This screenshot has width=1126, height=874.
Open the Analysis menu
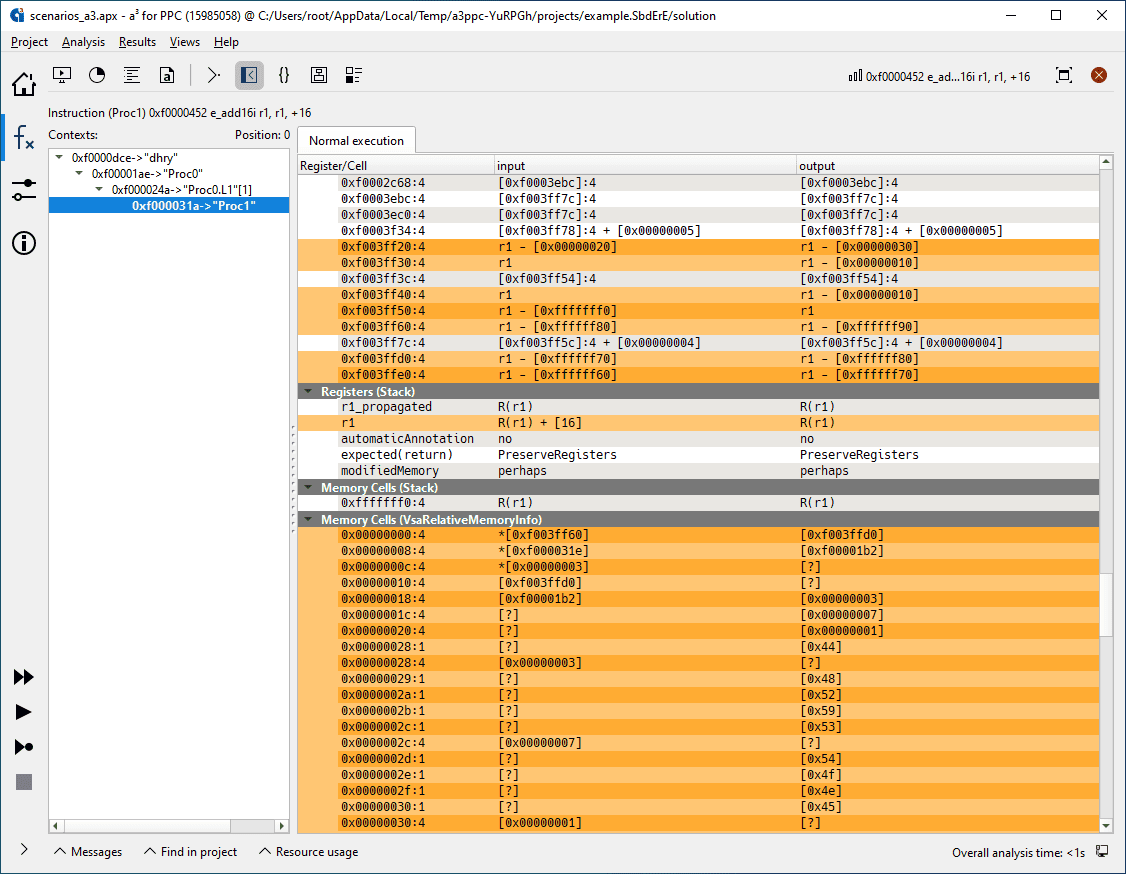pos(83,42)
